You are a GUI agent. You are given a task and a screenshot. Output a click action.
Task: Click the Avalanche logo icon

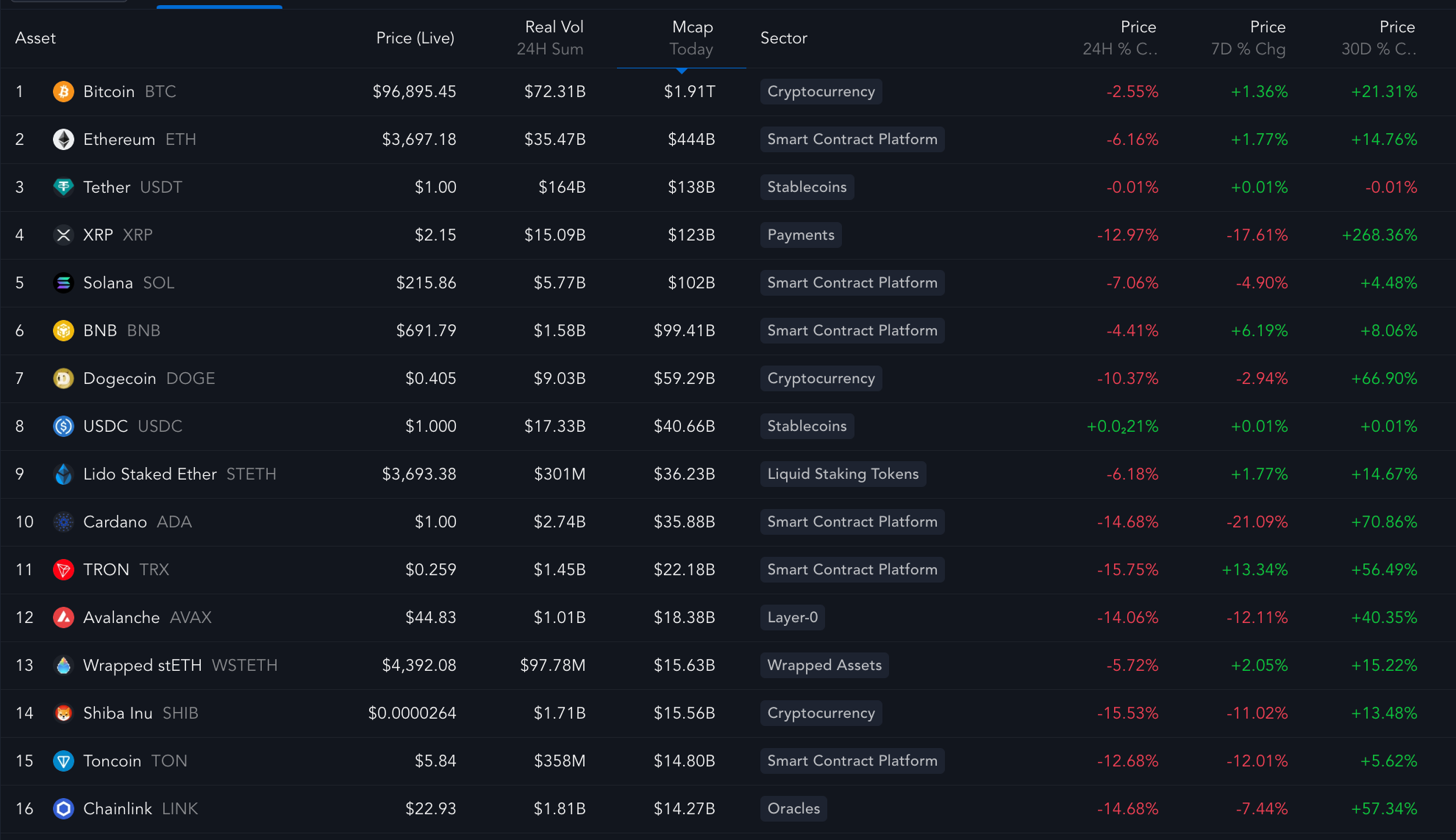pyautogui.click(x=64, y=618)
